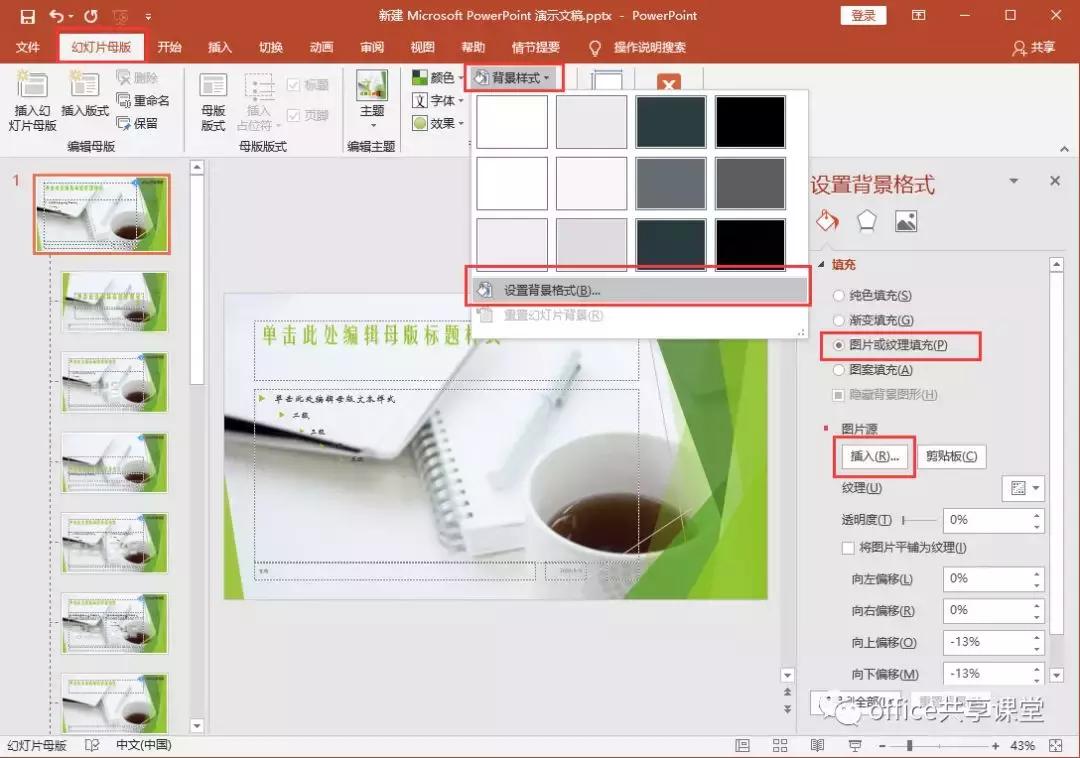Select the Fill paint bucket icon
This screenshot has width=1080, height=758.
[827, 221]
